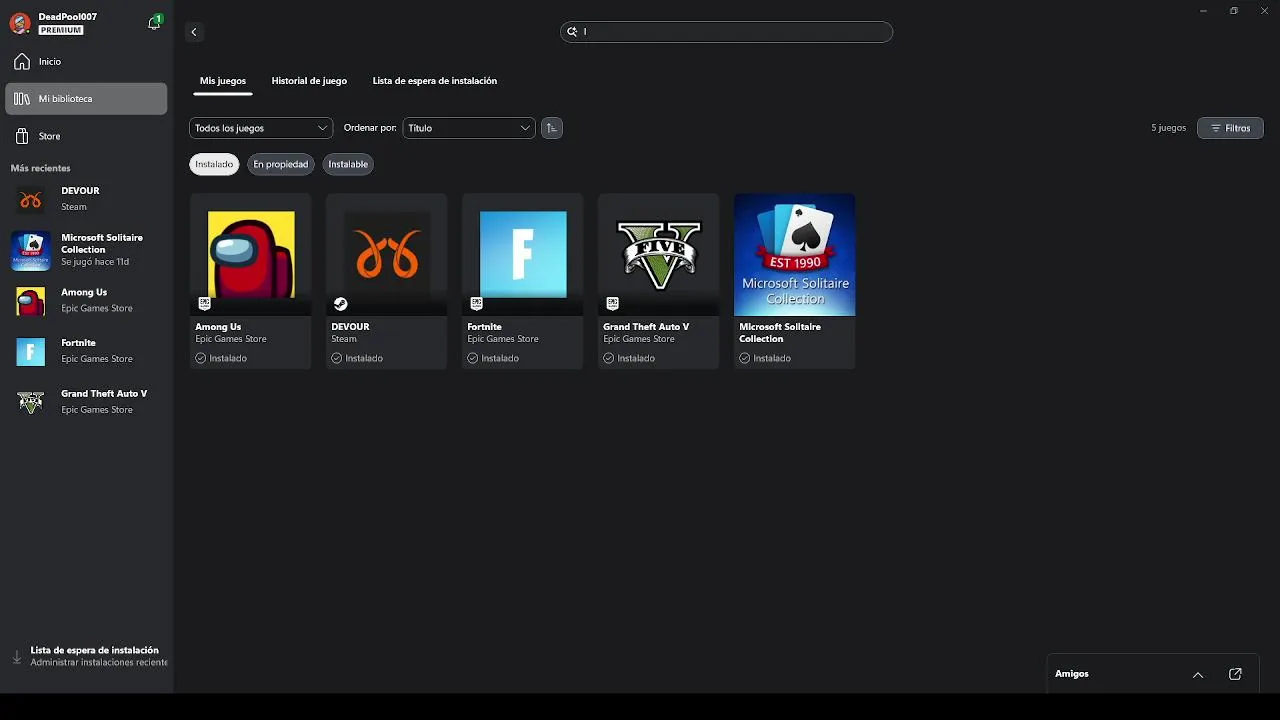Toggle the sort order direction button
Viewport: 1280px width, 720px height.
(551, 128)
